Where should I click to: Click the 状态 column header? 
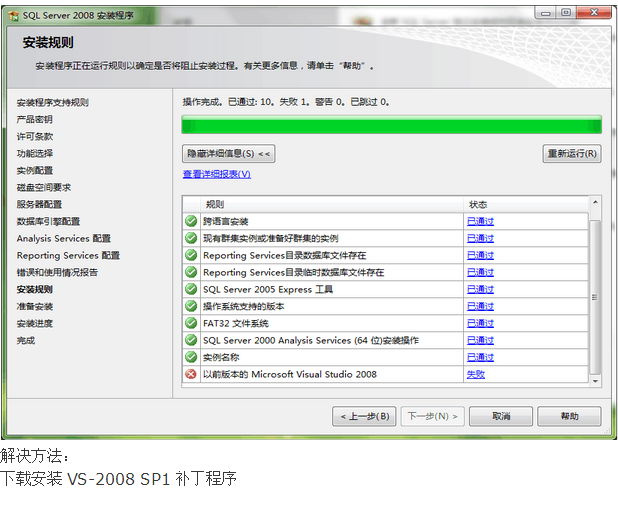(x=526, y=205)
